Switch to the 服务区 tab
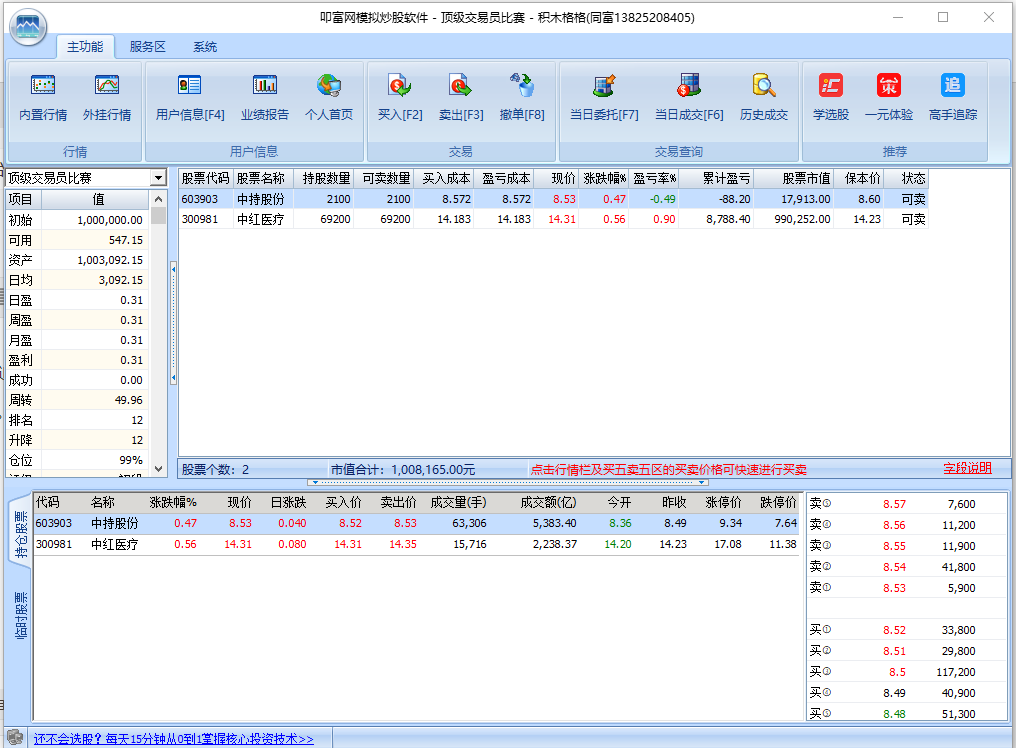This screenshot has height=748, width=1016. point(148,47)
